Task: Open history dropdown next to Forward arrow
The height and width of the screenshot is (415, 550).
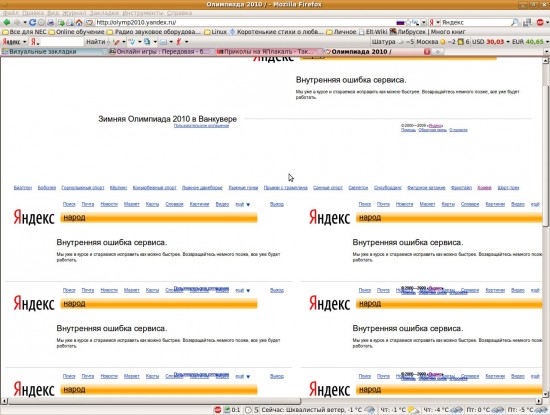Action: pyautogui.click(x=25, y=22)
